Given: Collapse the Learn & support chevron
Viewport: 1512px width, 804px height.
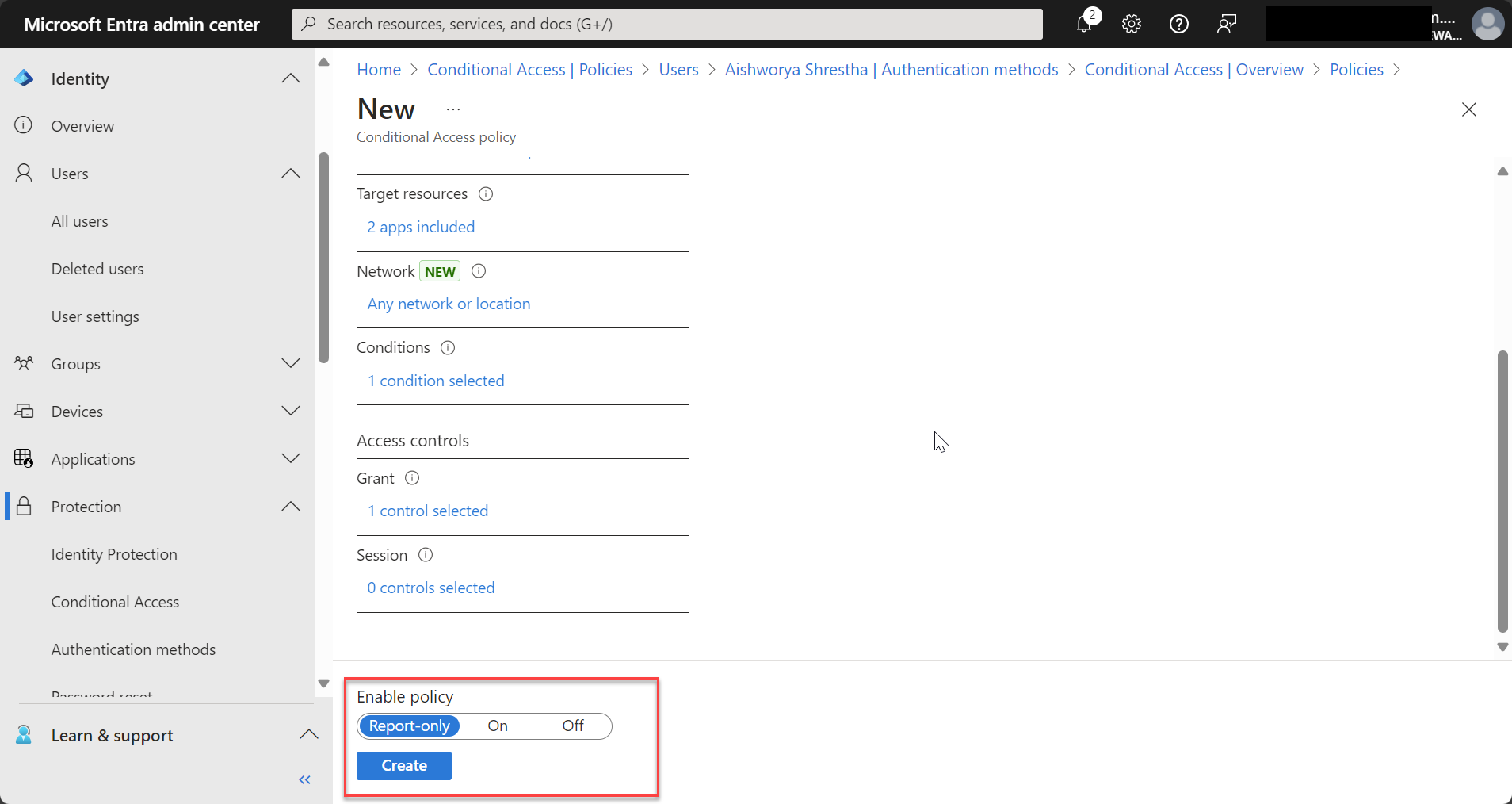Looking at the screenshot, I should coord(309,735).
